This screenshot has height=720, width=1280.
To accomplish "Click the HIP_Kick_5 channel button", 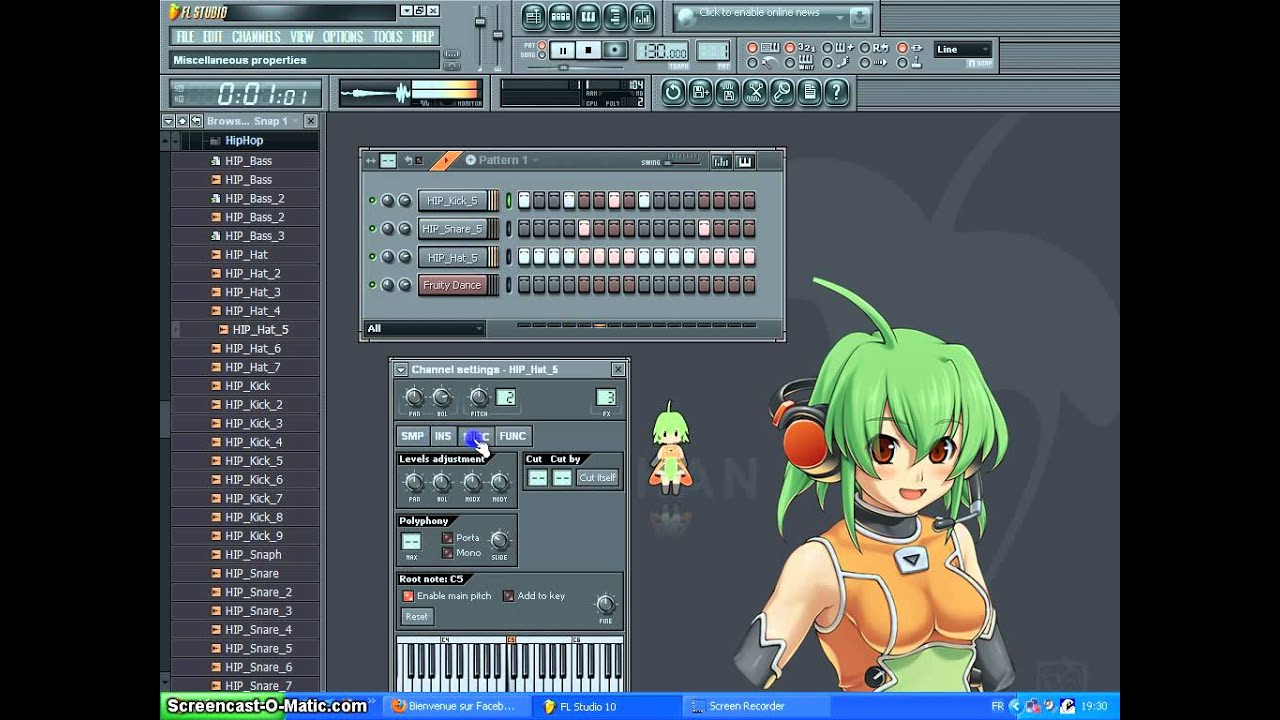I will [452, 200].
